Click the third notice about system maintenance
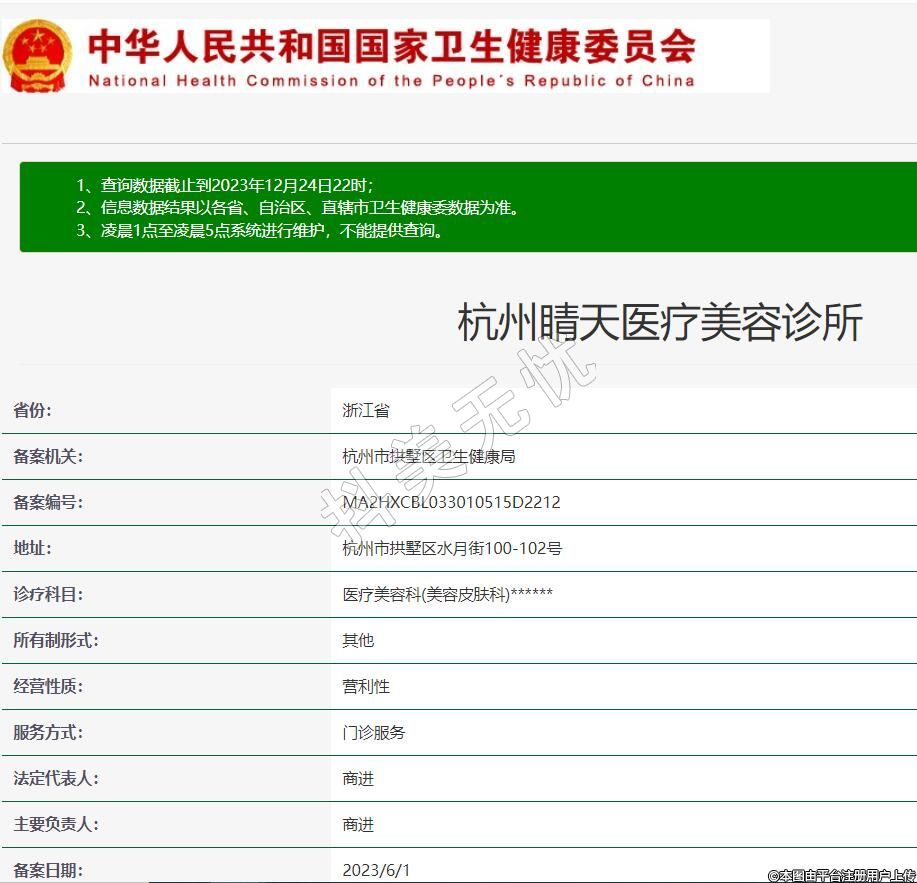 (259, 230)
